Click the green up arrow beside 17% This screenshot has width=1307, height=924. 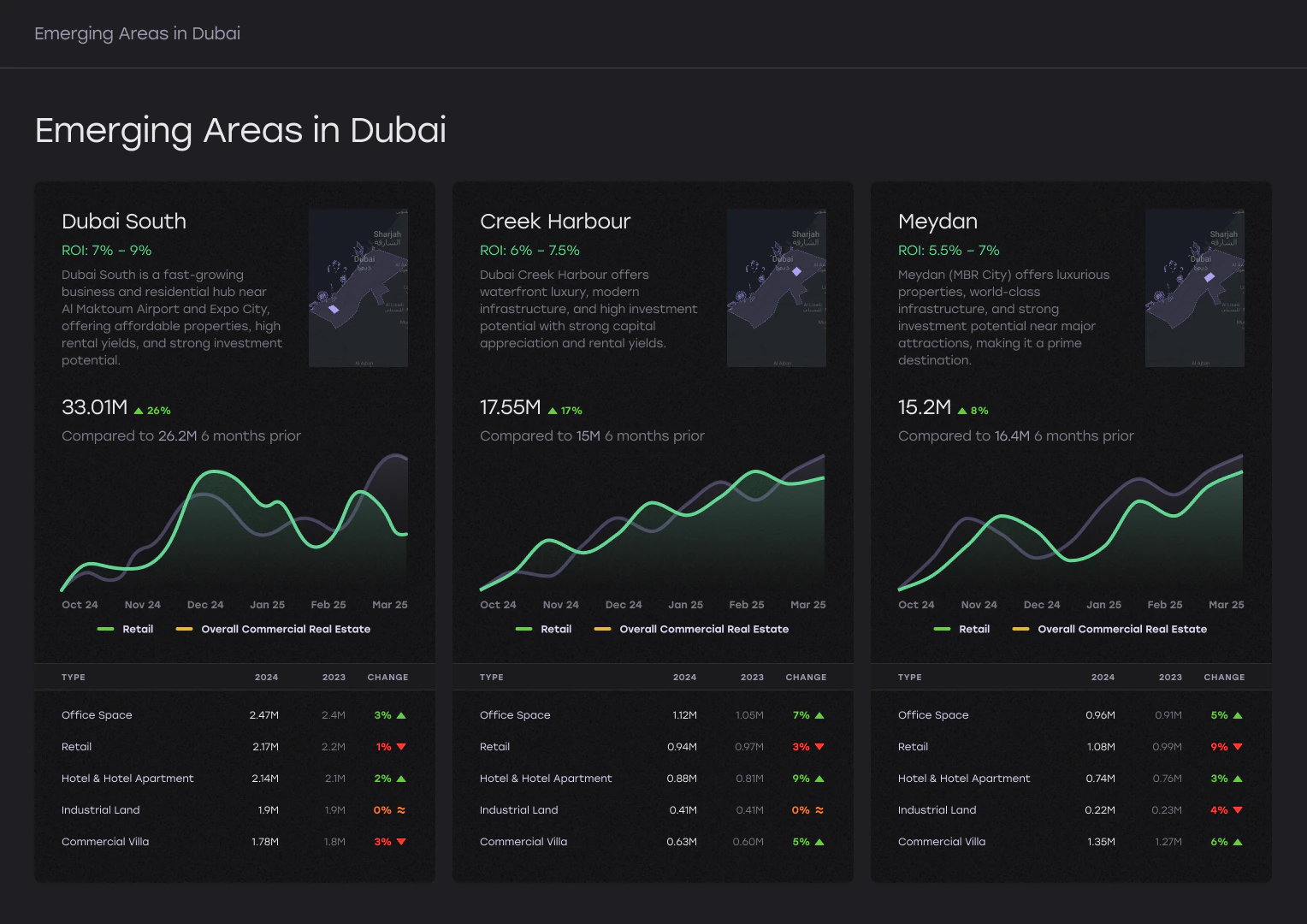point(553,411)
